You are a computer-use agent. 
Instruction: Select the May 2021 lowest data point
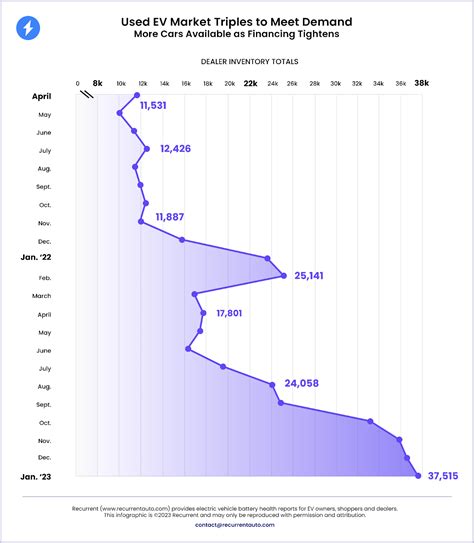(119, 113)
